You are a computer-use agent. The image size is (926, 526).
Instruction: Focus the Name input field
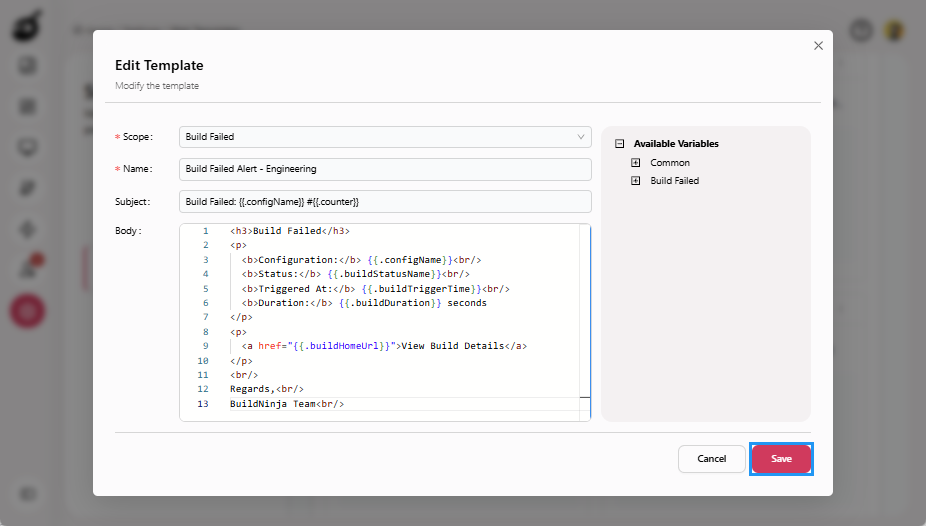[x=385, y=169]
